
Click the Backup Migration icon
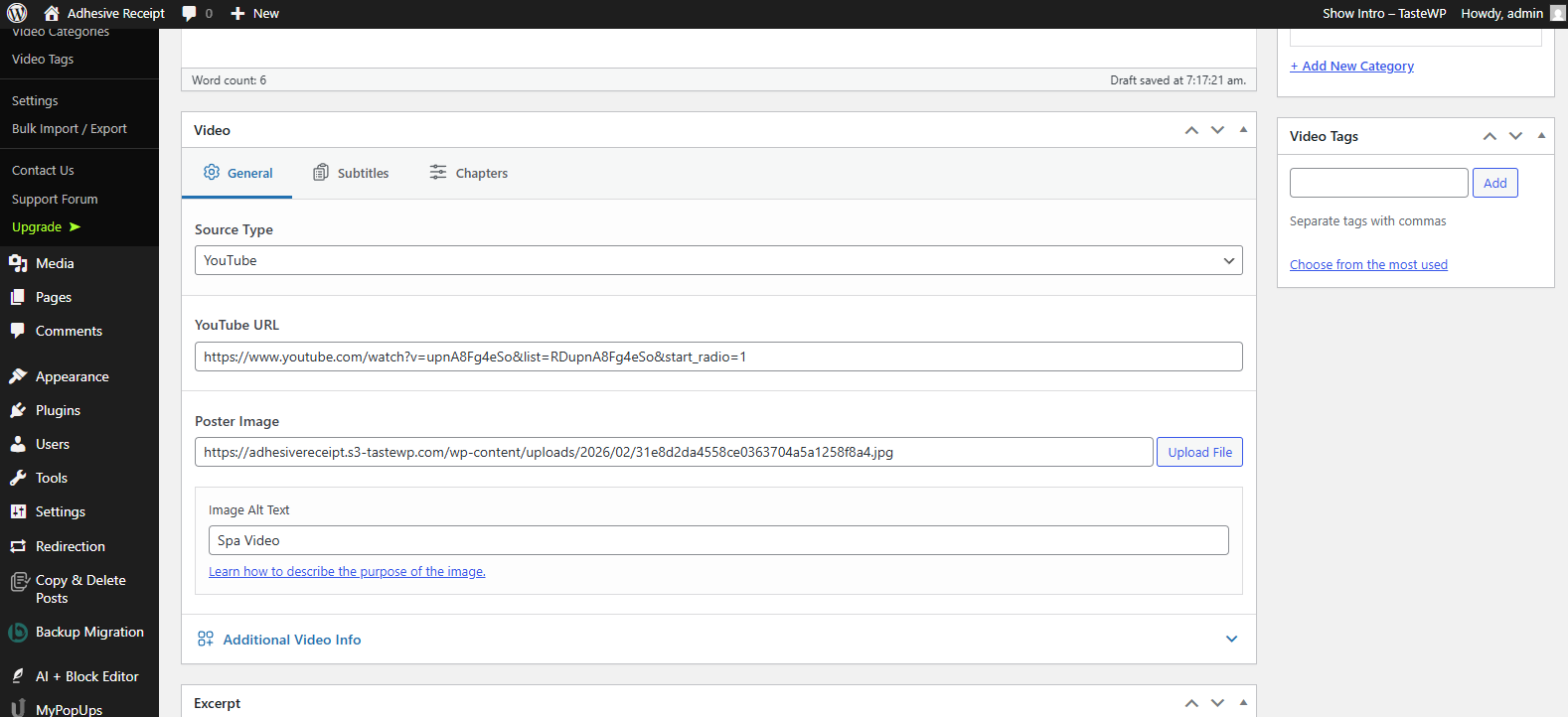[18, 633]
